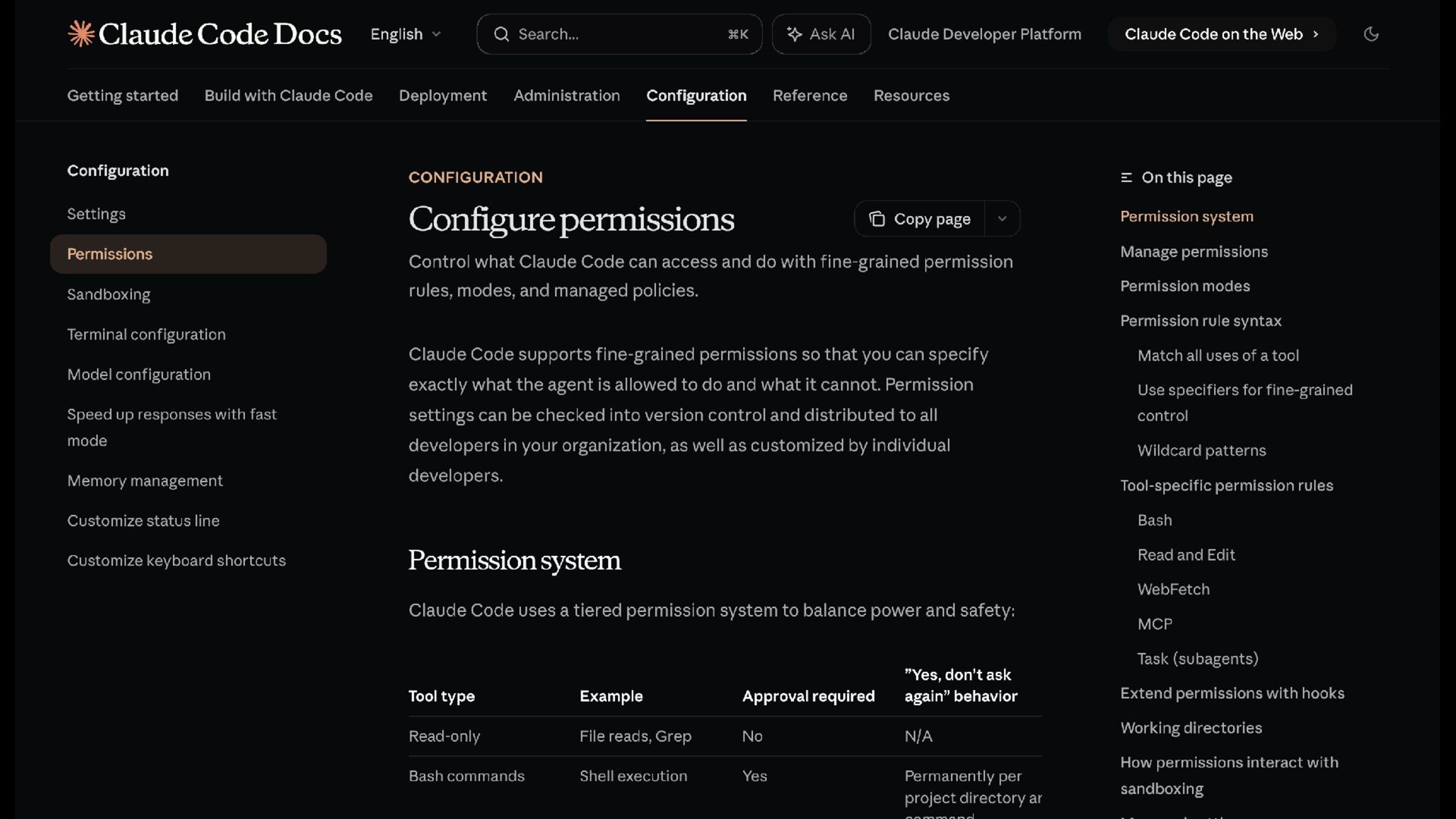This screenshot has height=819, width=1456.
Task: Click the Ask AI sparkle icon
Action: pos(794,34)
